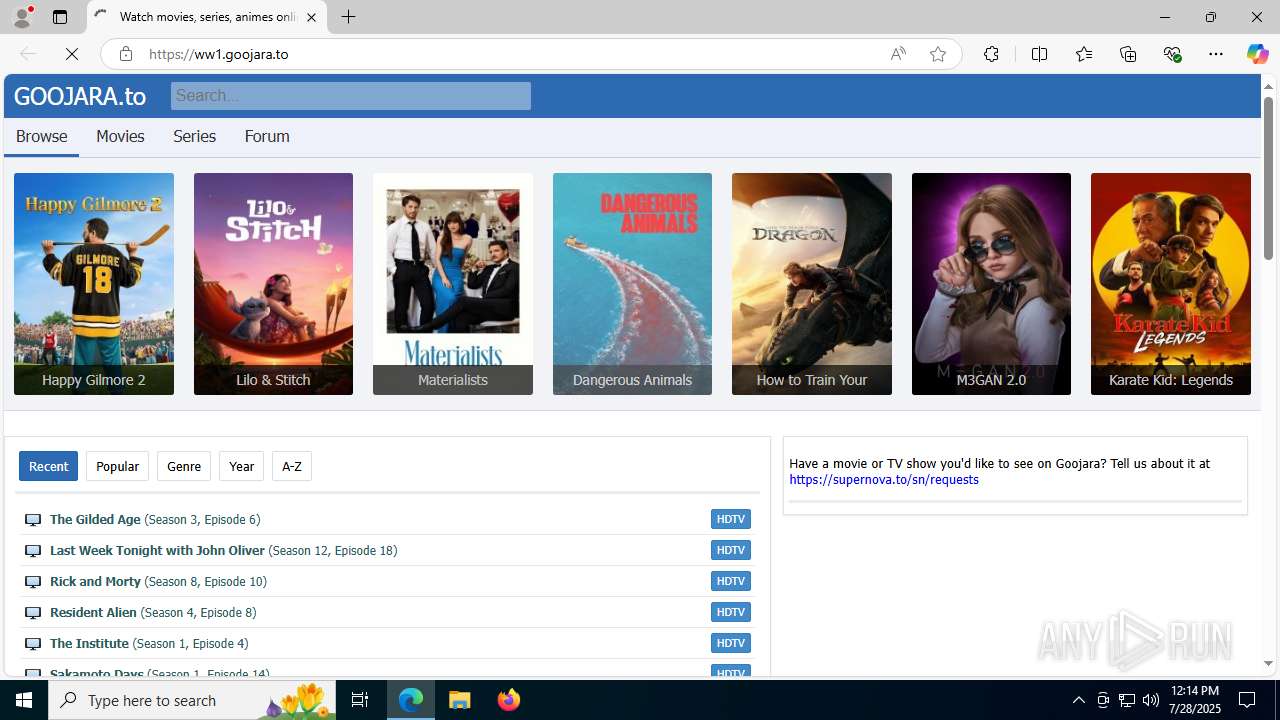1280x720 pixels.
Task: Click TV icon beside Last Week Tonight
Action: 33,551
